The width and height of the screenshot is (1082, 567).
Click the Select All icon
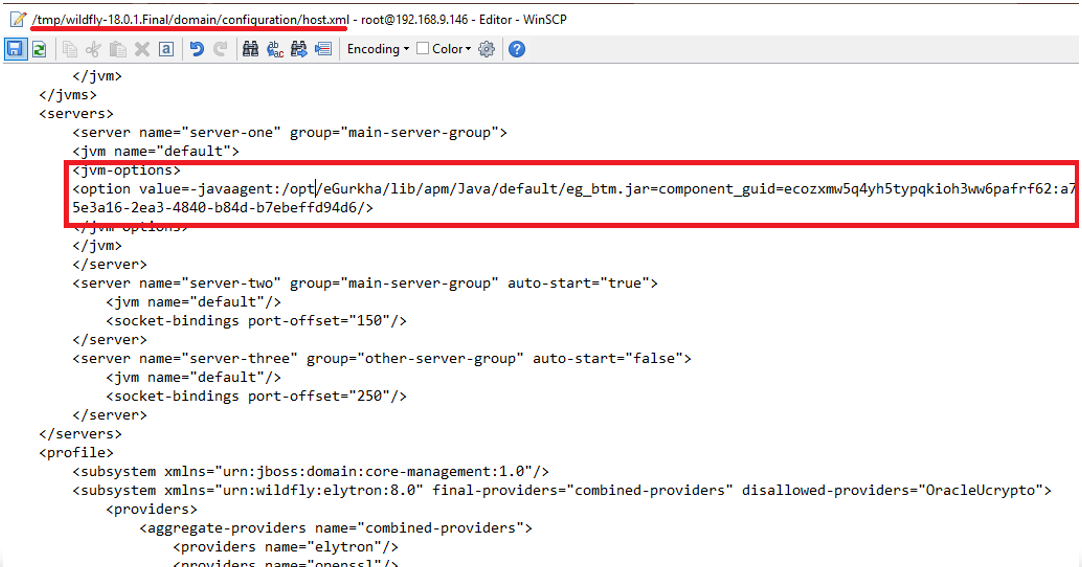166,49
